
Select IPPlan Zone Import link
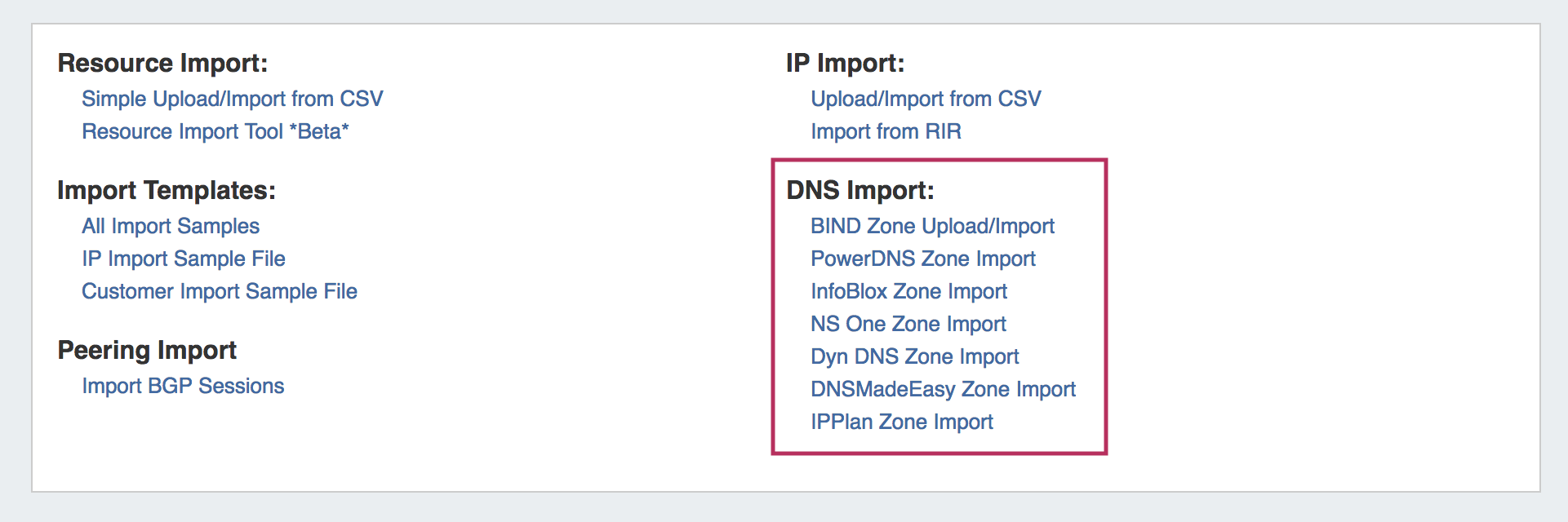[x=901, y=422]
